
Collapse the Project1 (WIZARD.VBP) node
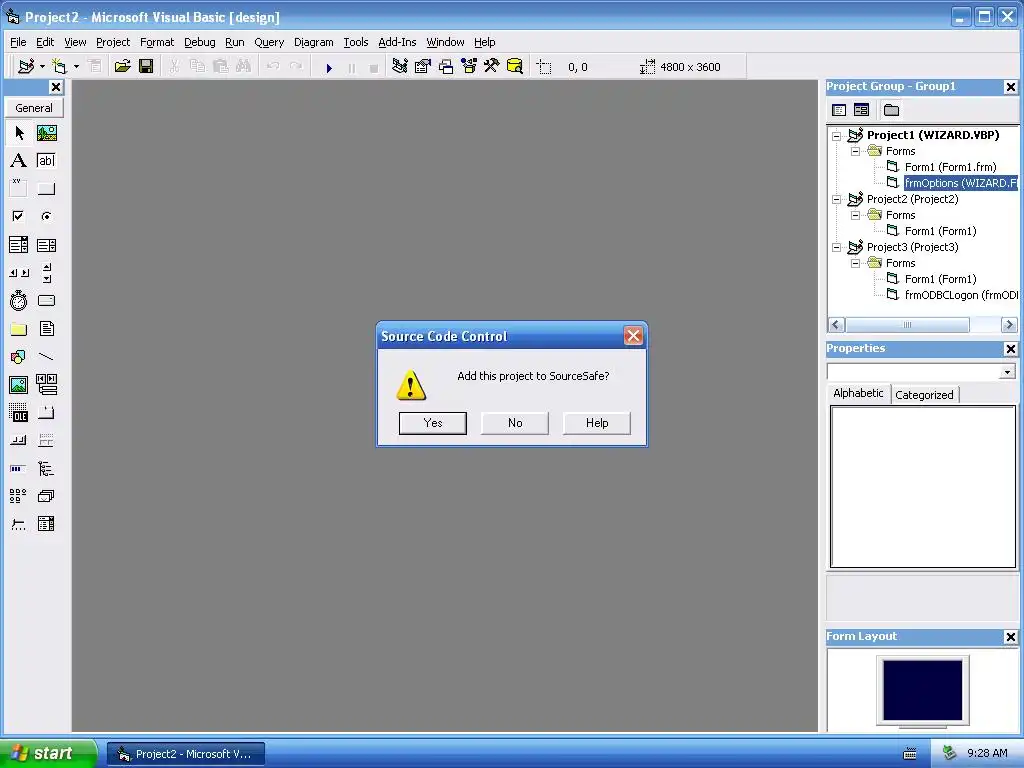(x=837, y=136)
